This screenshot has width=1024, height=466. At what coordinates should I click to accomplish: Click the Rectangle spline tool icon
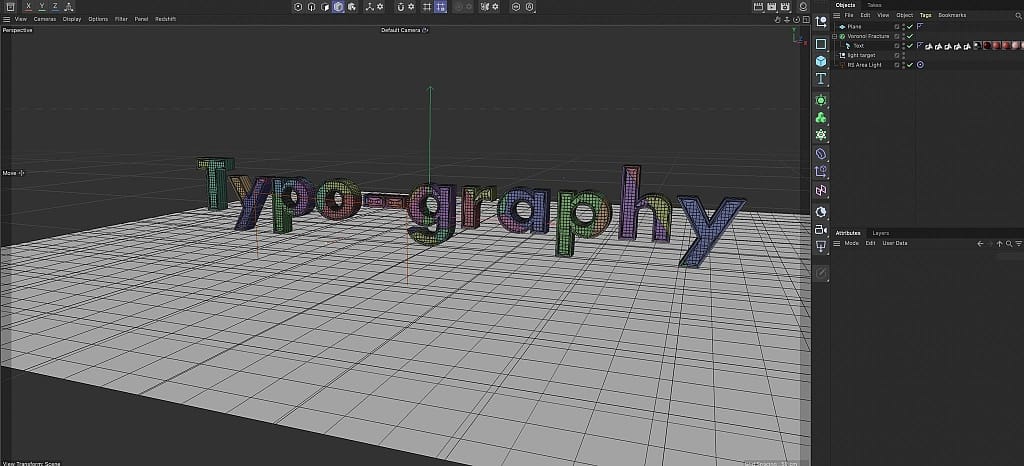pos(821,44)
